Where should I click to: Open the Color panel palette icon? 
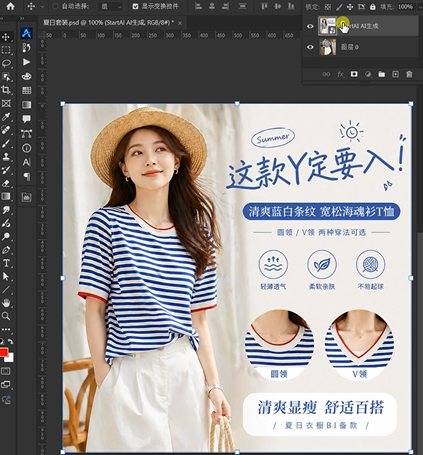(x=26, y=76)
